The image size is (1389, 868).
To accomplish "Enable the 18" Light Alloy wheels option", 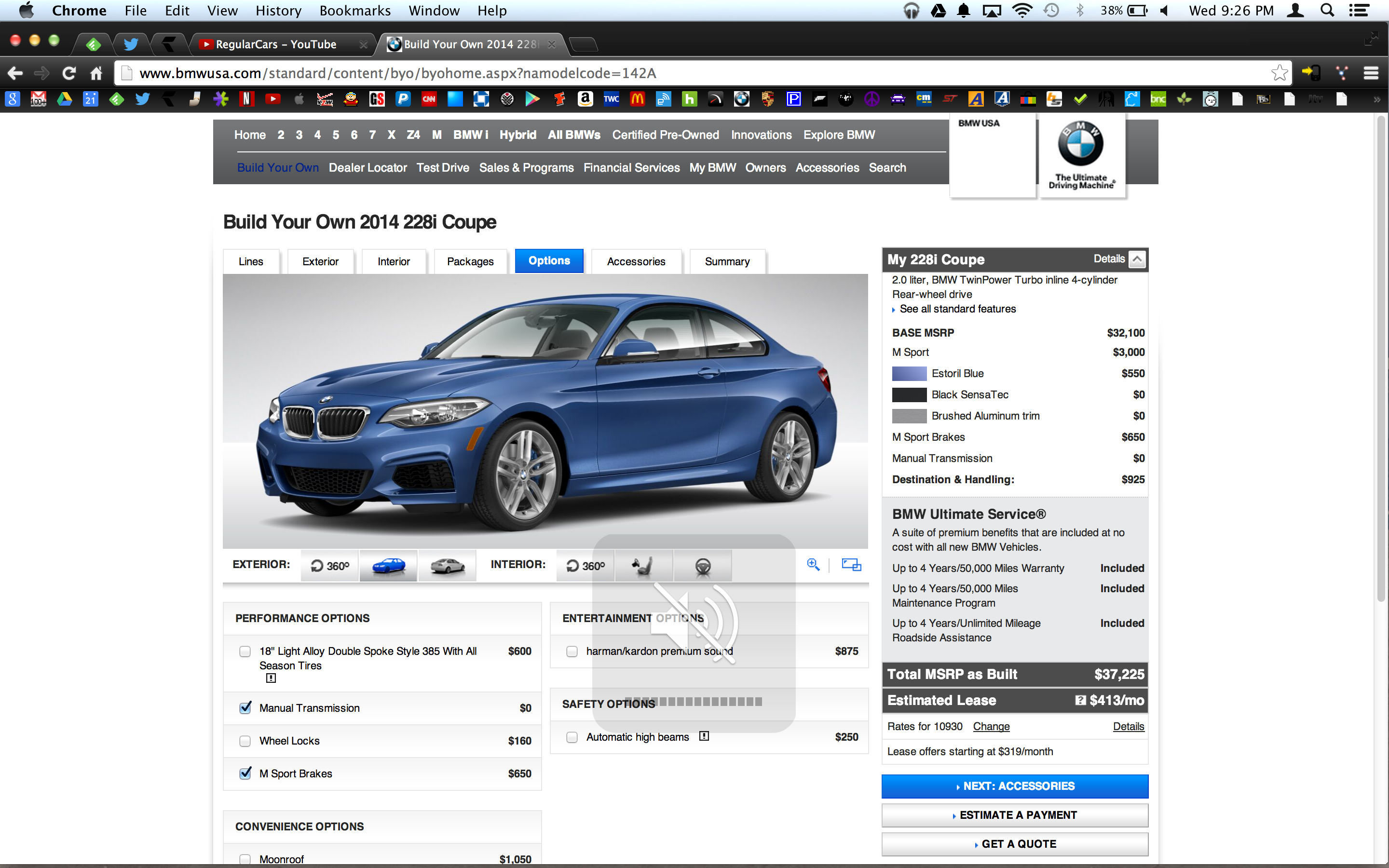I will [x=245, y=651].
